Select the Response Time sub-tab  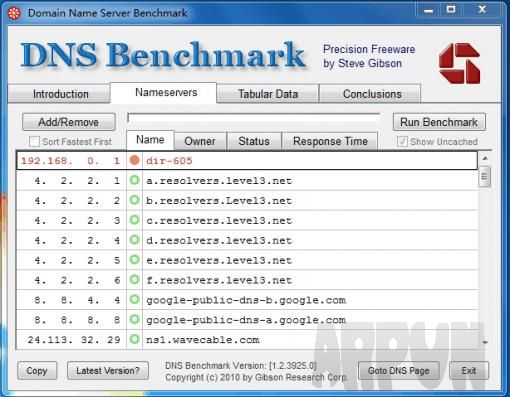[330, 141]
